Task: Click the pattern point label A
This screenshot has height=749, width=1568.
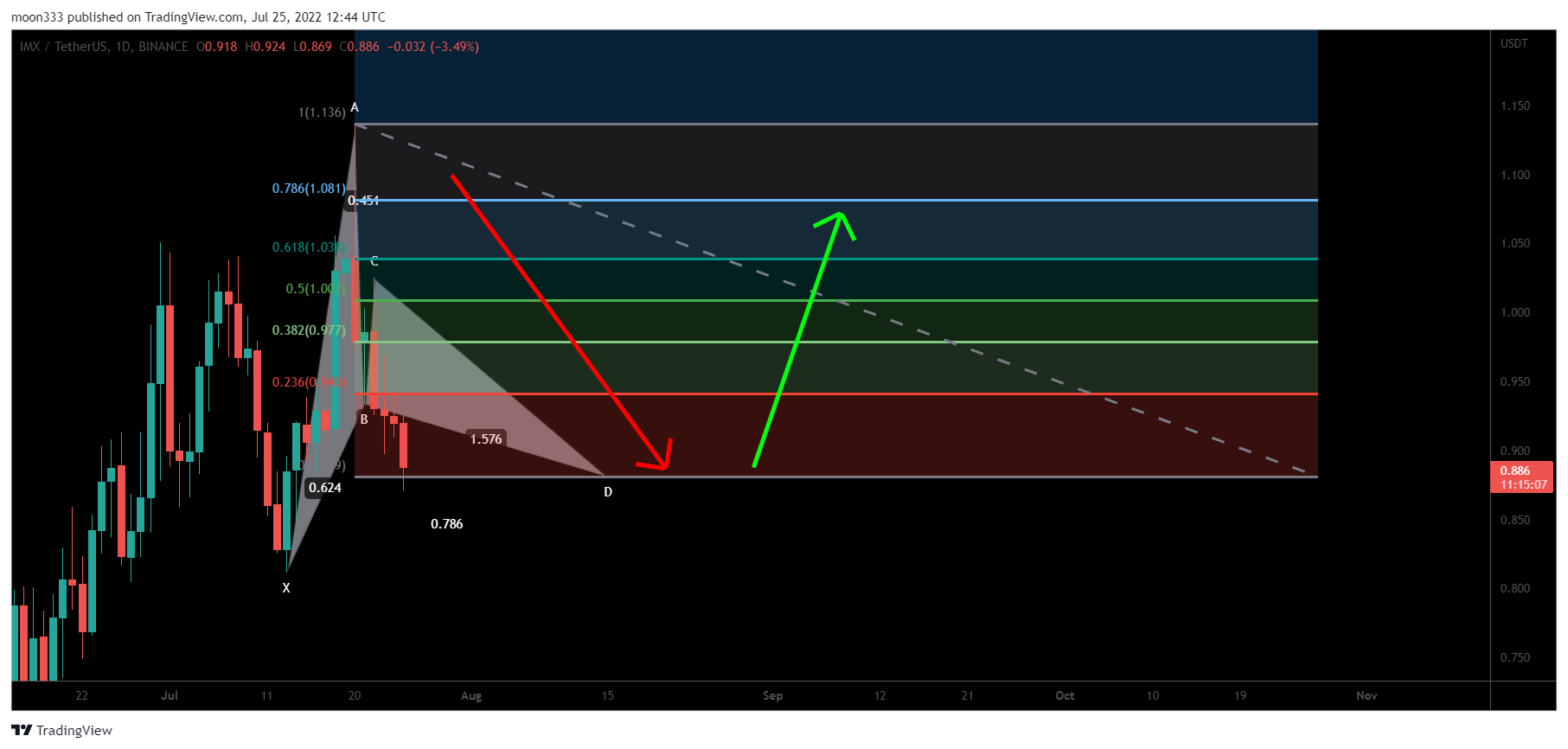Action: 355,107
